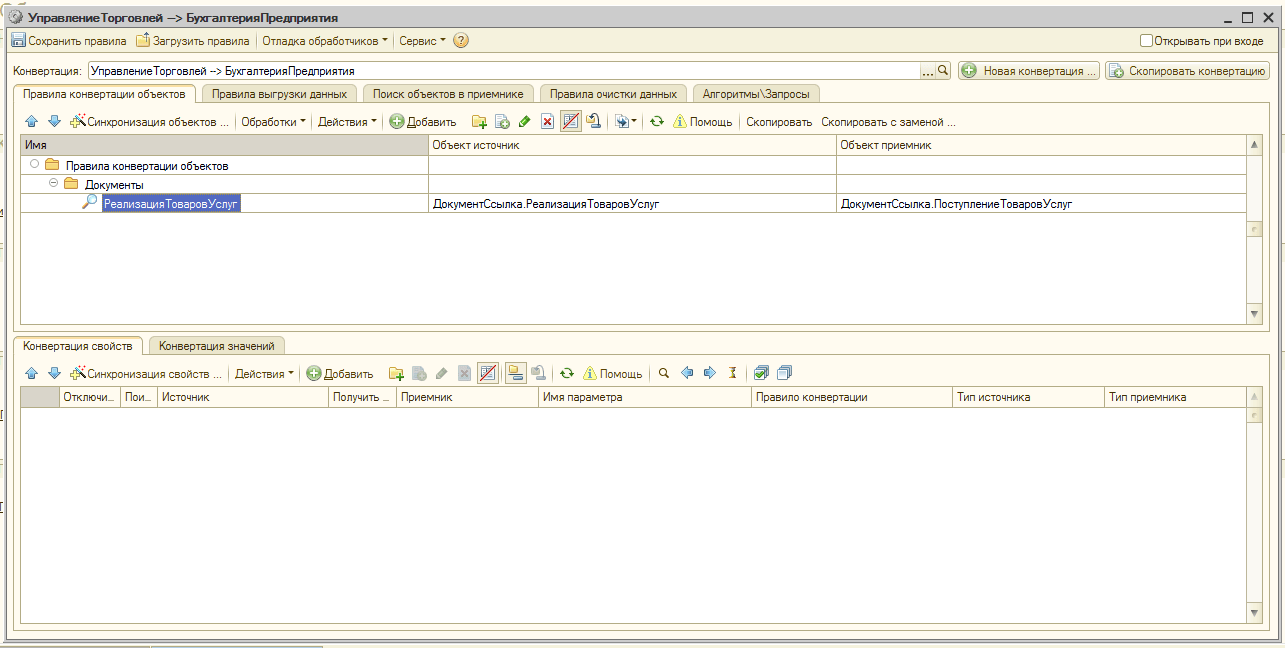Click cell ДокументСсылка.ПоступлениеТоваровУслуг
Screen dimensions: 1285x648
(1041, 203)
